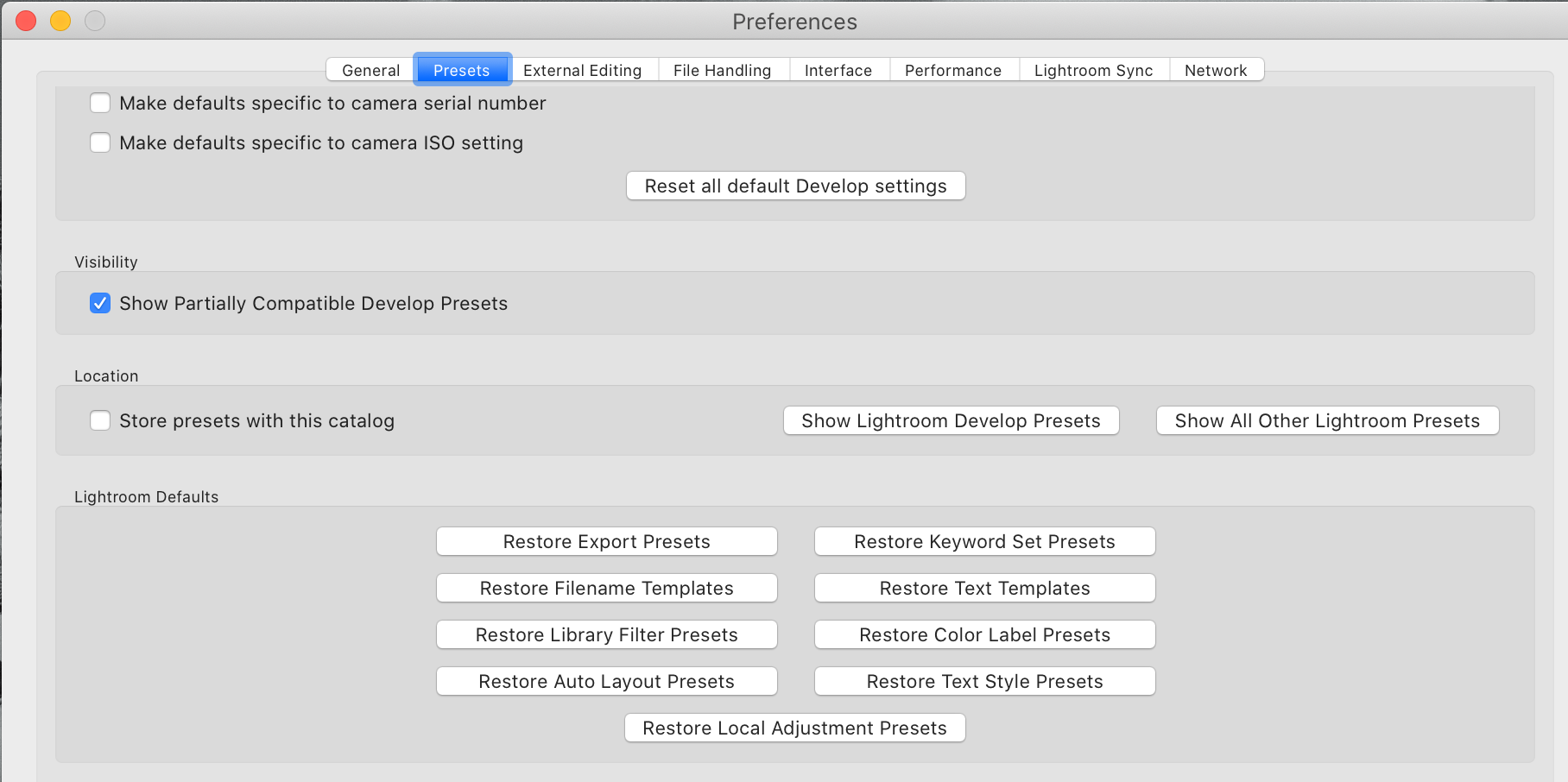This screenshot has height=782, width=1568.
Task: Click Reset all default Develop settings
Action: click(x=795, y=186)
